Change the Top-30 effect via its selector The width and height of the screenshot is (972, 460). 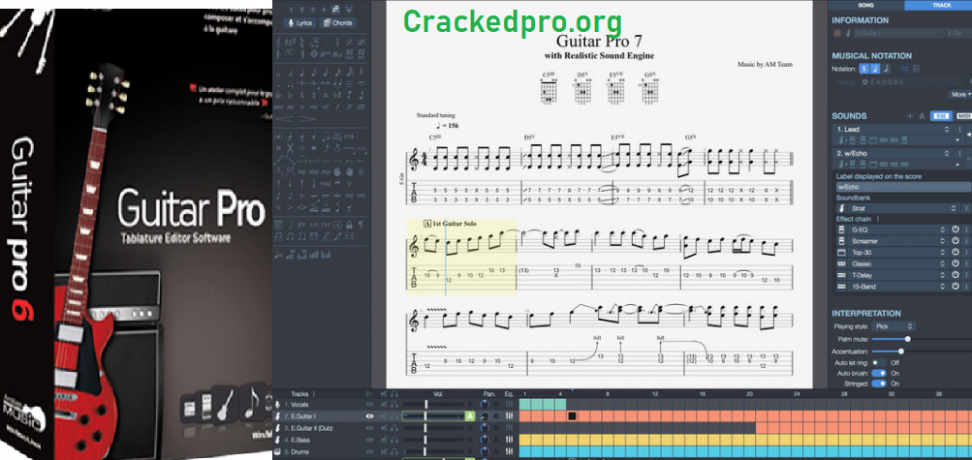tap(943, 252)
